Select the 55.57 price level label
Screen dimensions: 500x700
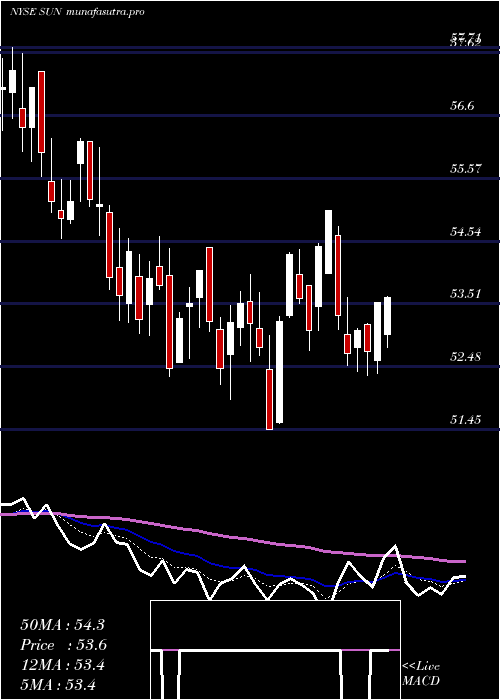(x=465, y=169)
